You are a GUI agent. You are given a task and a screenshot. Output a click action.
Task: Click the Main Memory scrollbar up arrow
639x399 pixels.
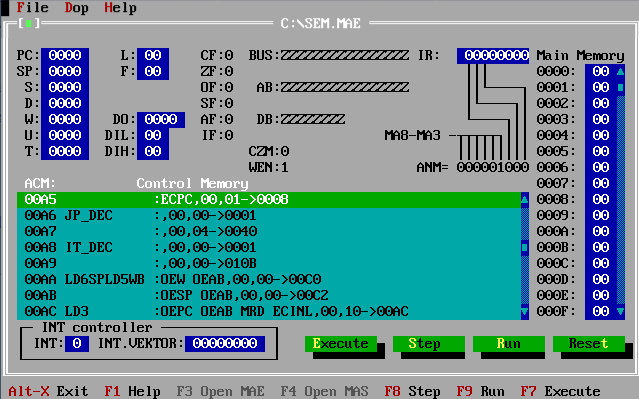[x=620, y=71]
